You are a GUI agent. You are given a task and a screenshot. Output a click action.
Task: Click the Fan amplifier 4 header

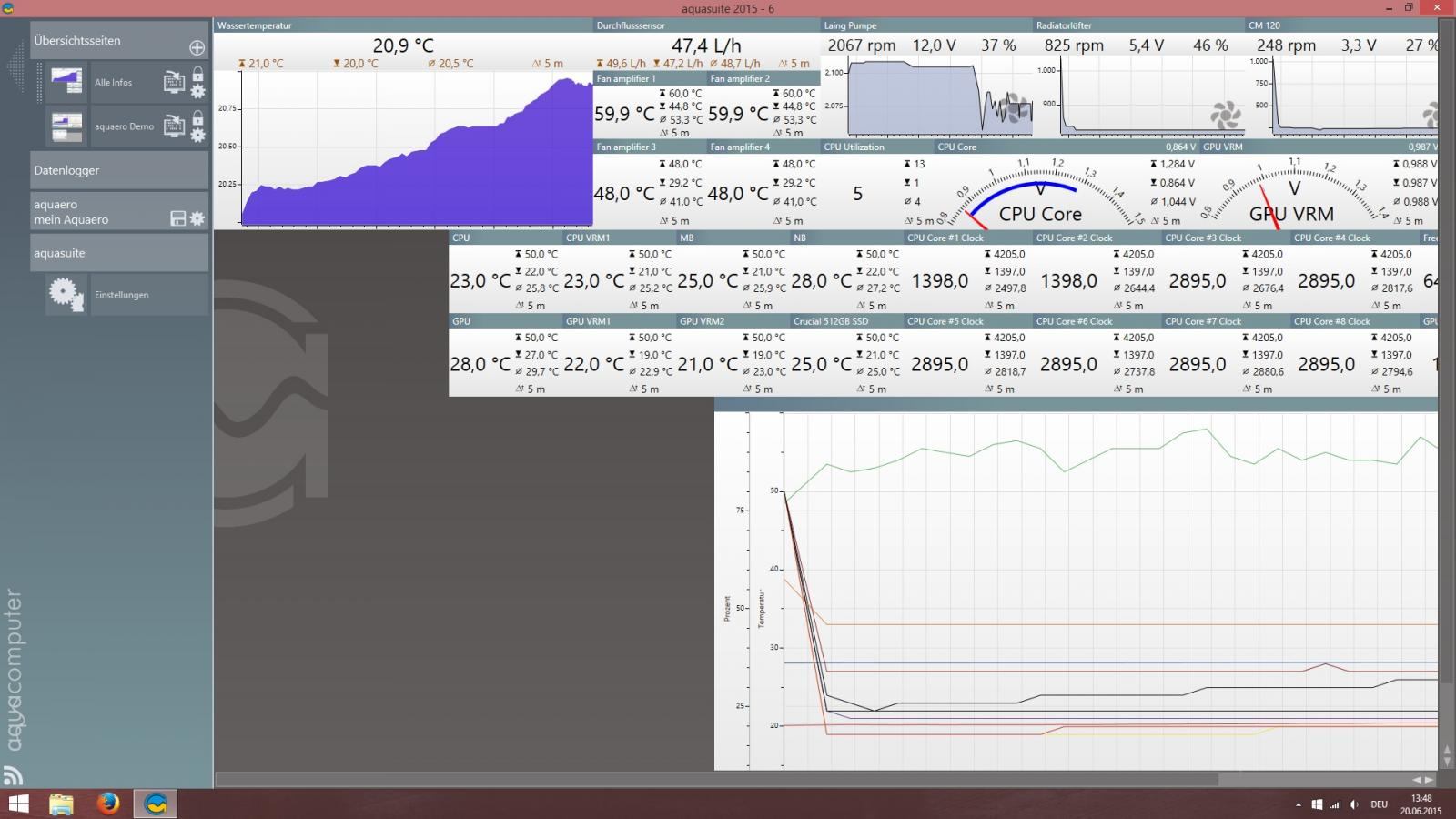click(x=763, y=147)
